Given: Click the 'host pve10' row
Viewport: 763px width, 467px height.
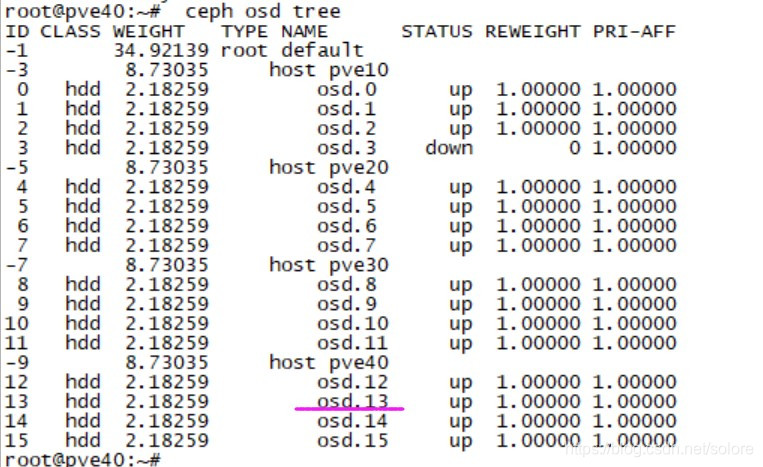Looking at the screenshot, I should pyautogui.click(x=329, y=70).
